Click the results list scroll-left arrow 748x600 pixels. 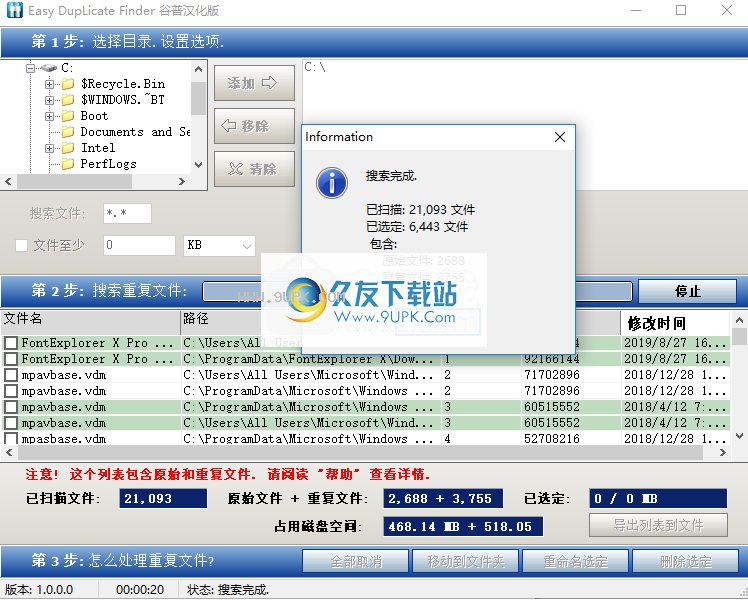9,453
